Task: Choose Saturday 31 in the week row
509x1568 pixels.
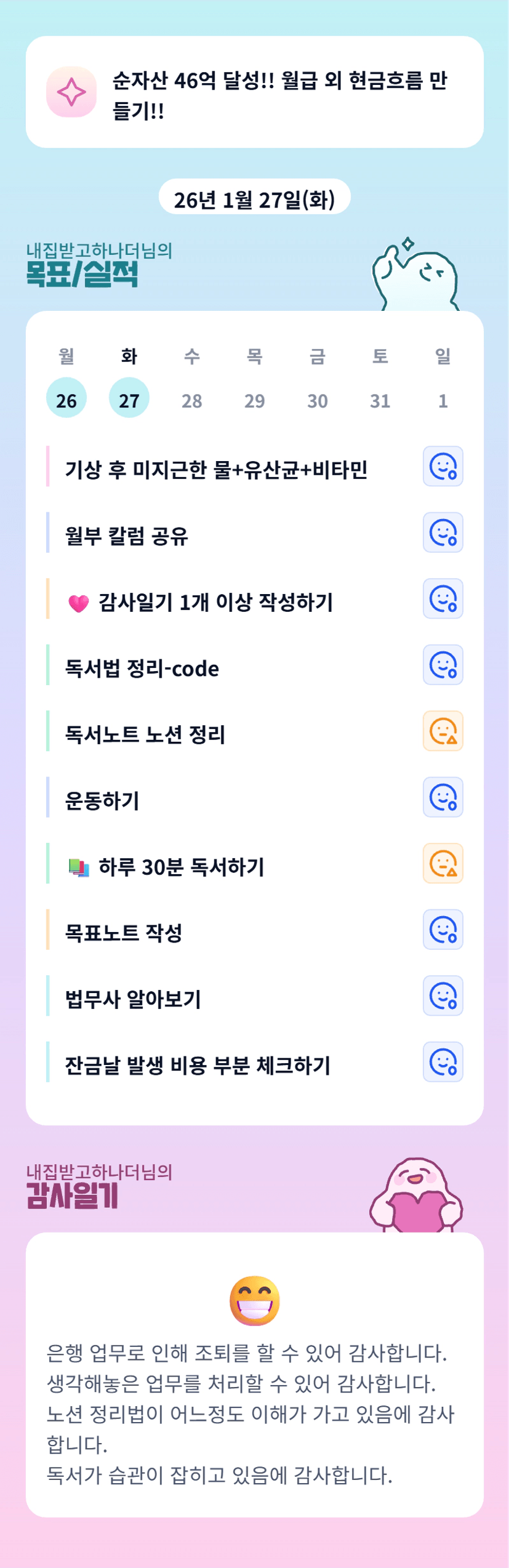Action: click(x=380, y=400)
